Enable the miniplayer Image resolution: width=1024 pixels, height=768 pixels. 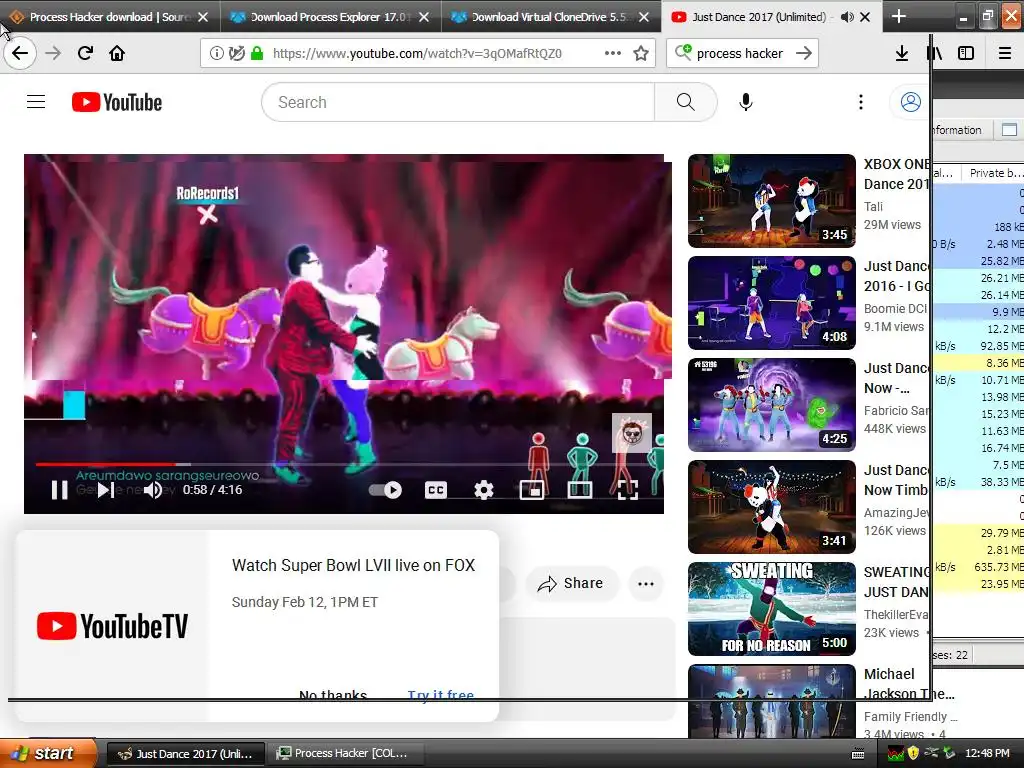[532, 490]
